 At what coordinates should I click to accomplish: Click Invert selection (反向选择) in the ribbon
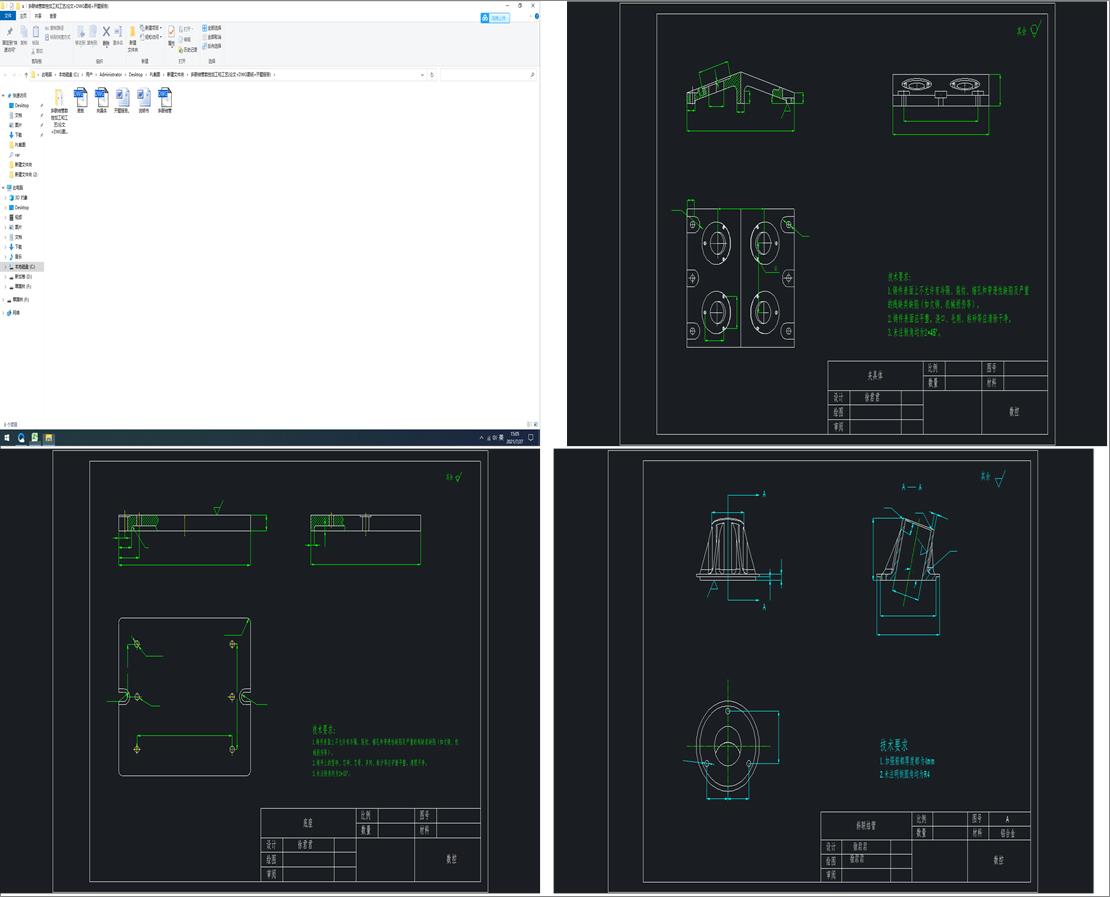[212, 46]
